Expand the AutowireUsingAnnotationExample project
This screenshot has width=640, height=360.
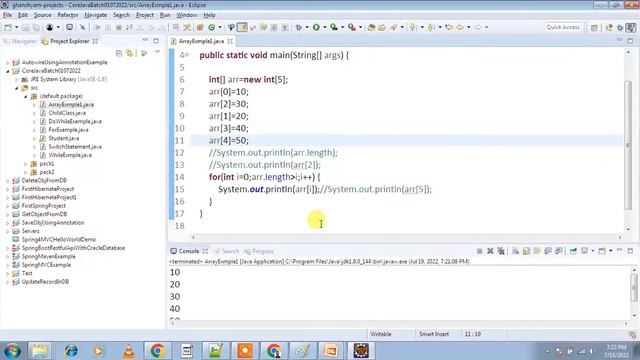(x=7, y=62)
